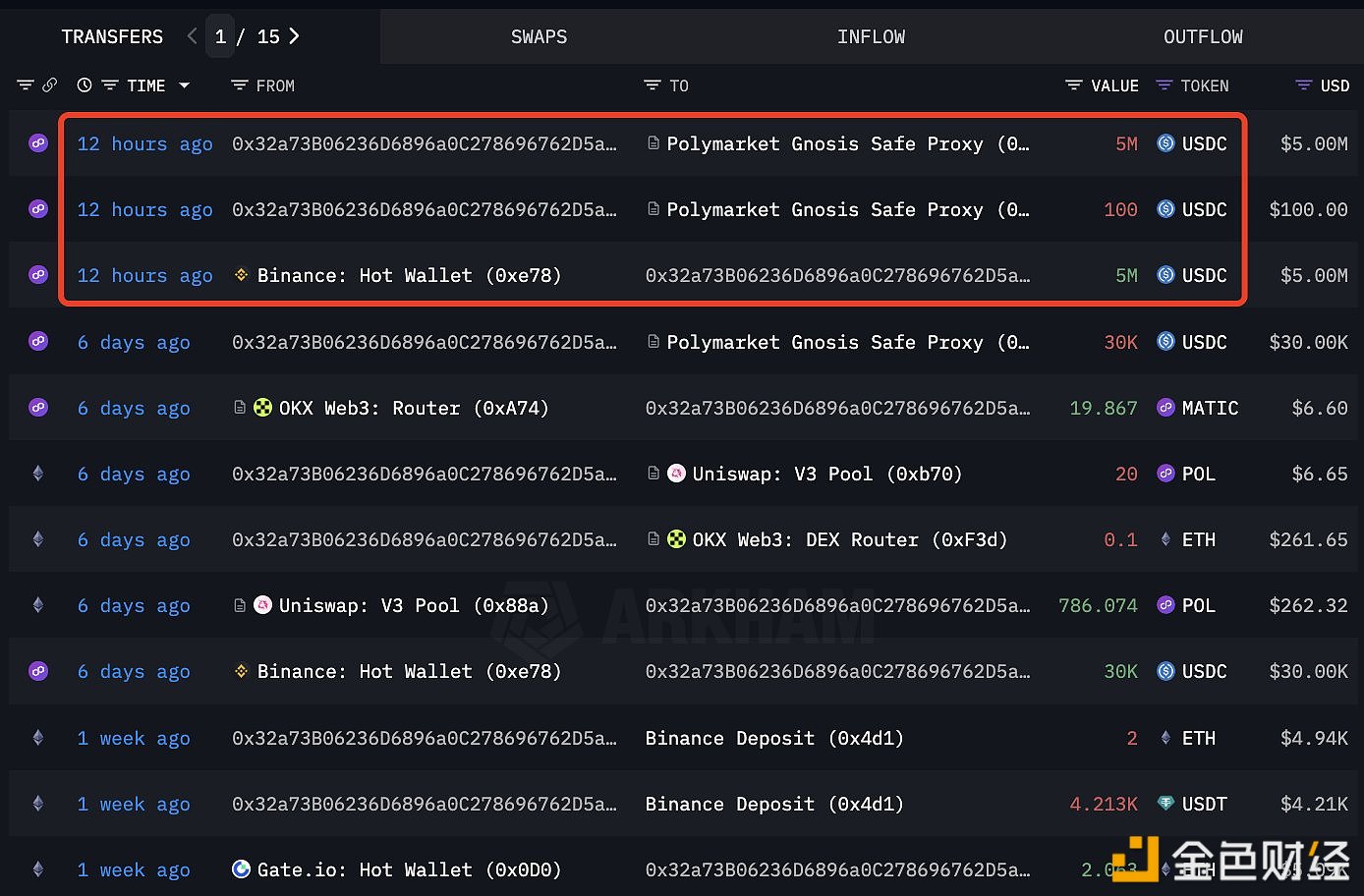Viewport: 1364px width, 896px height.
Task: Edit the page number field showing 1
Action: (220, 36)
